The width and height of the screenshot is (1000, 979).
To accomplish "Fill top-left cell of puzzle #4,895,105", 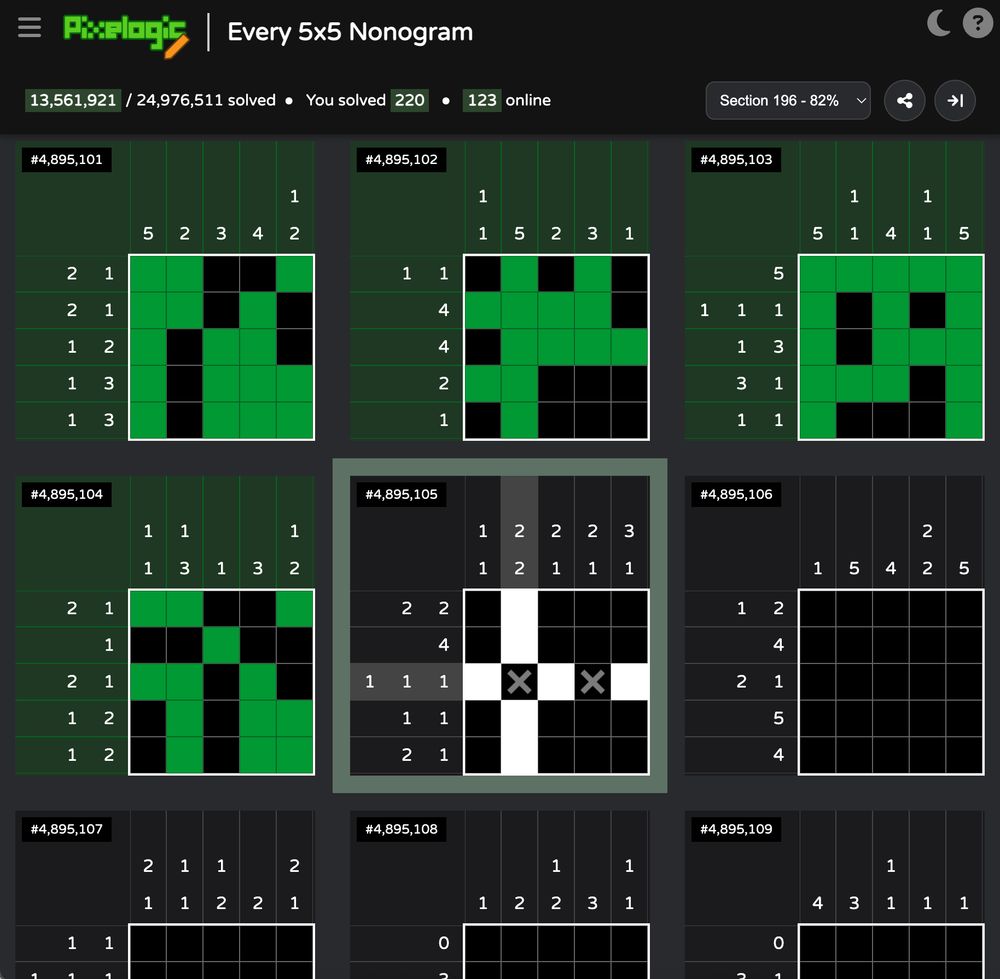I will click(x=483, y=608).
